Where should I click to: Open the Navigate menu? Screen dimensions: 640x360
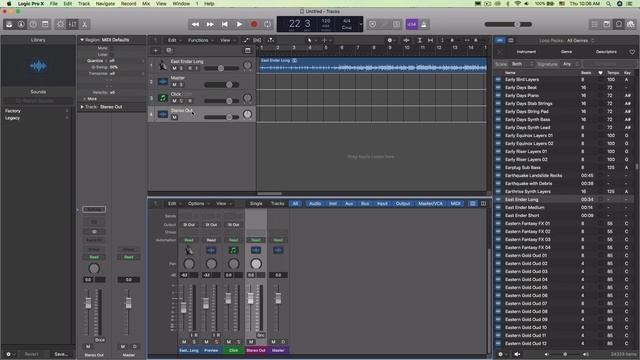[x=105, y=4]
